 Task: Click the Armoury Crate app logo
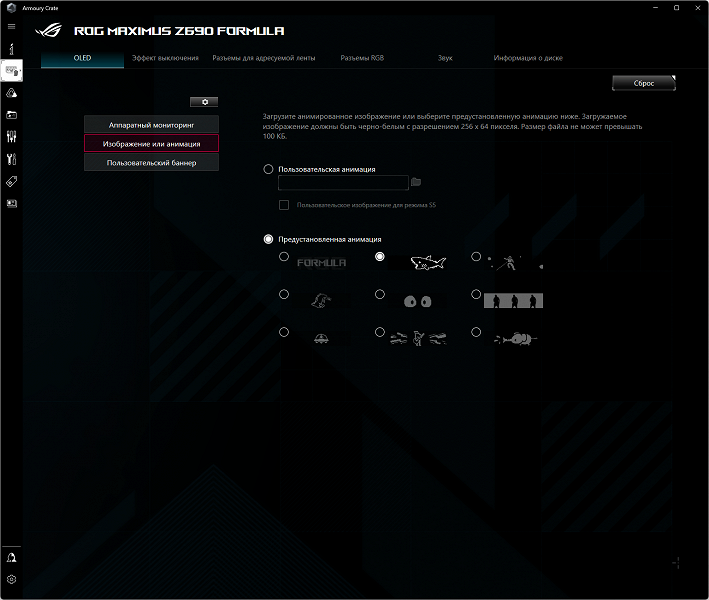coord(11,8)
